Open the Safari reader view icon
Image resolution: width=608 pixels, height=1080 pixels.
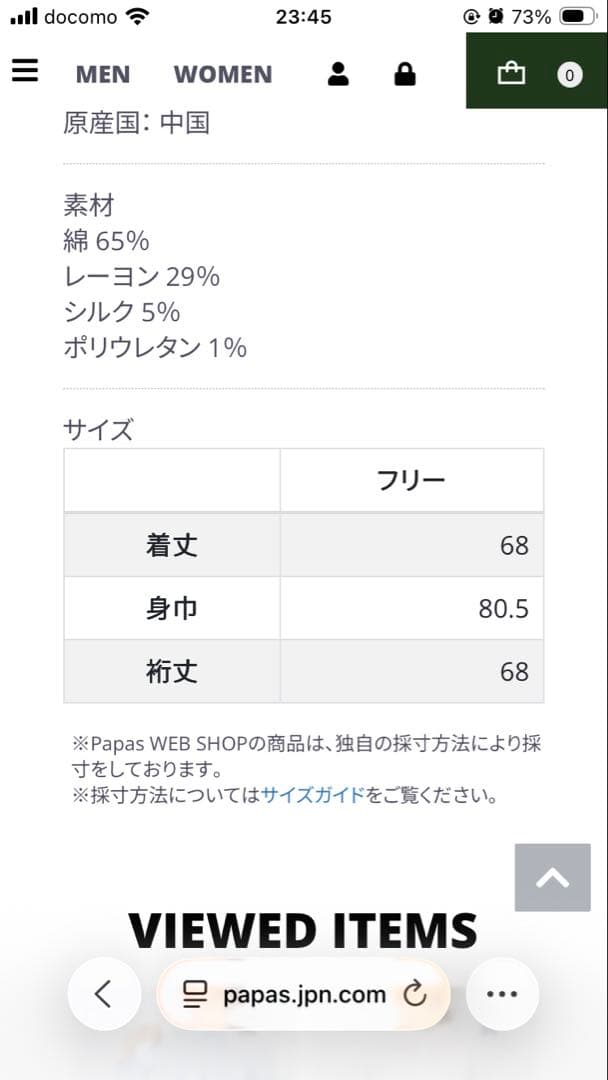point(193,994)
